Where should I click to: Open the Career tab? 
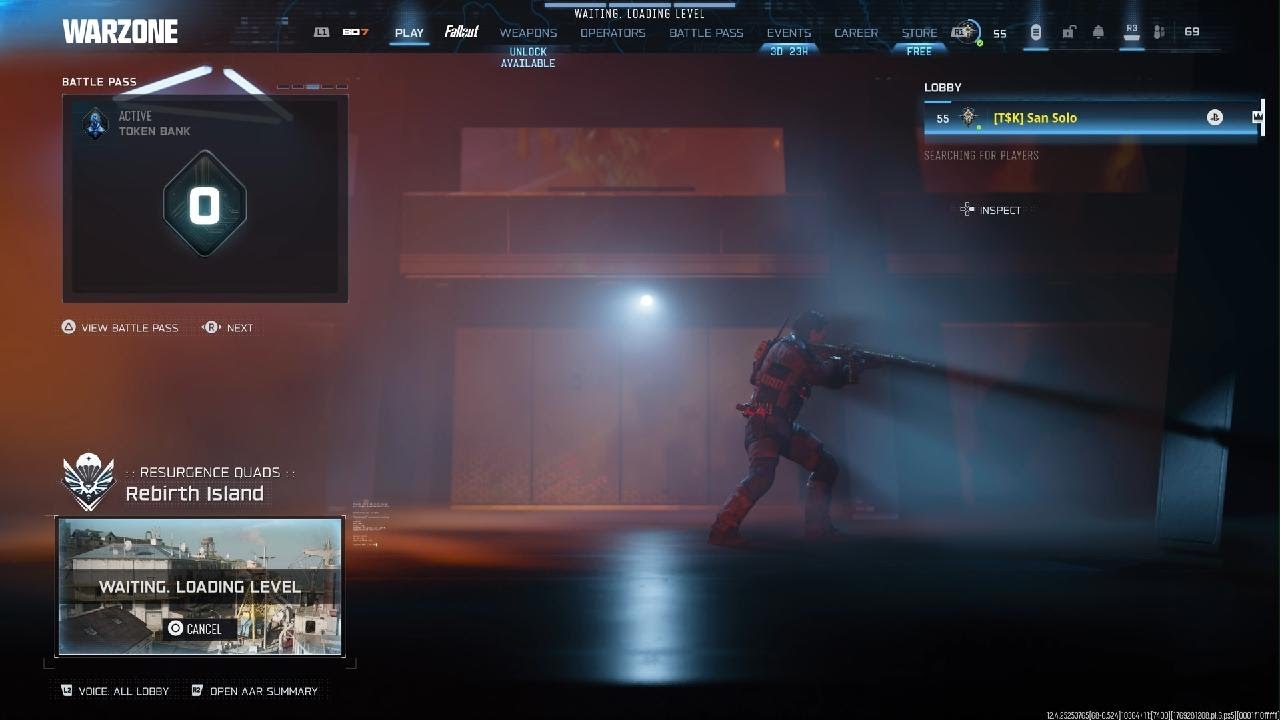856,33
